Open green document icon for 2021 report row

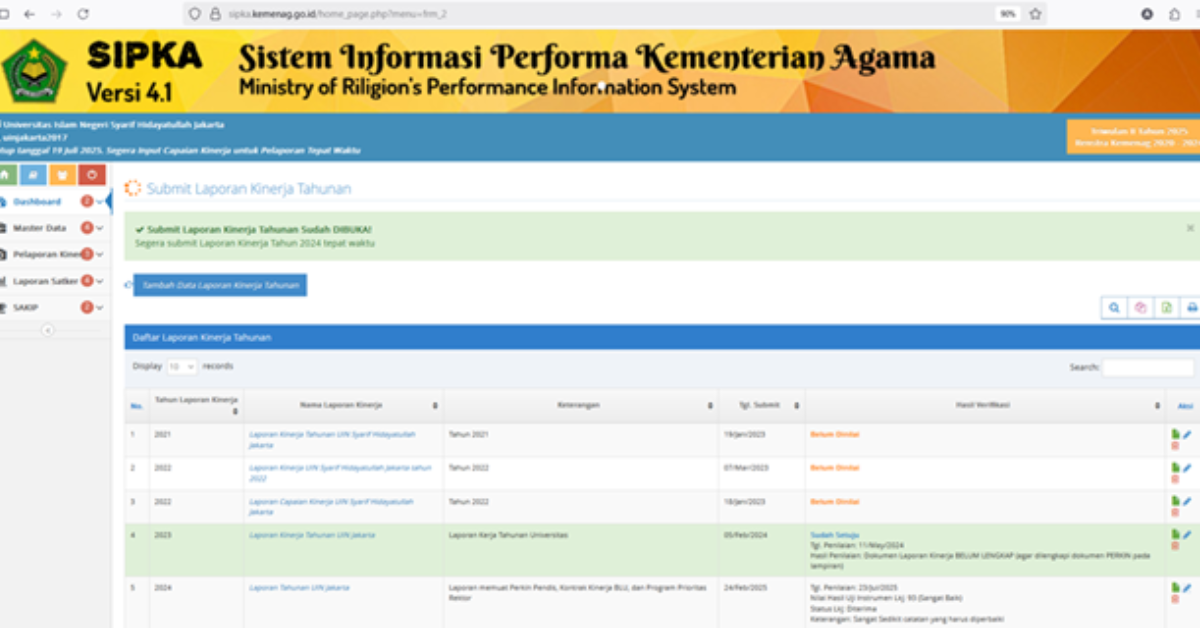(x=1176, y=435)
